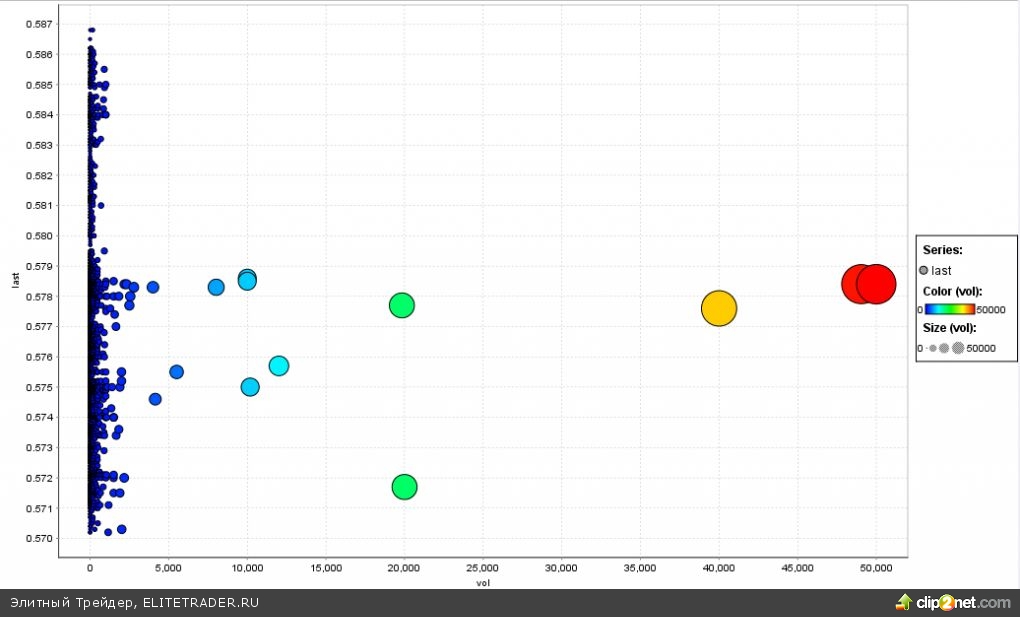Click the largest Size (vol) legend circle
1020x617 pixels.
point(958,348)
